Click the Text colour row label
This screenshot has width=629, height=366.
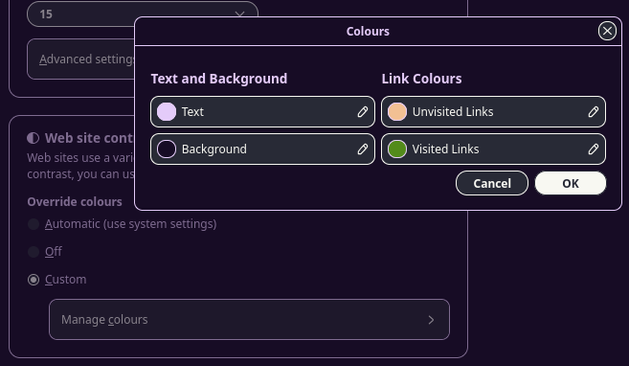coord(193,112)
